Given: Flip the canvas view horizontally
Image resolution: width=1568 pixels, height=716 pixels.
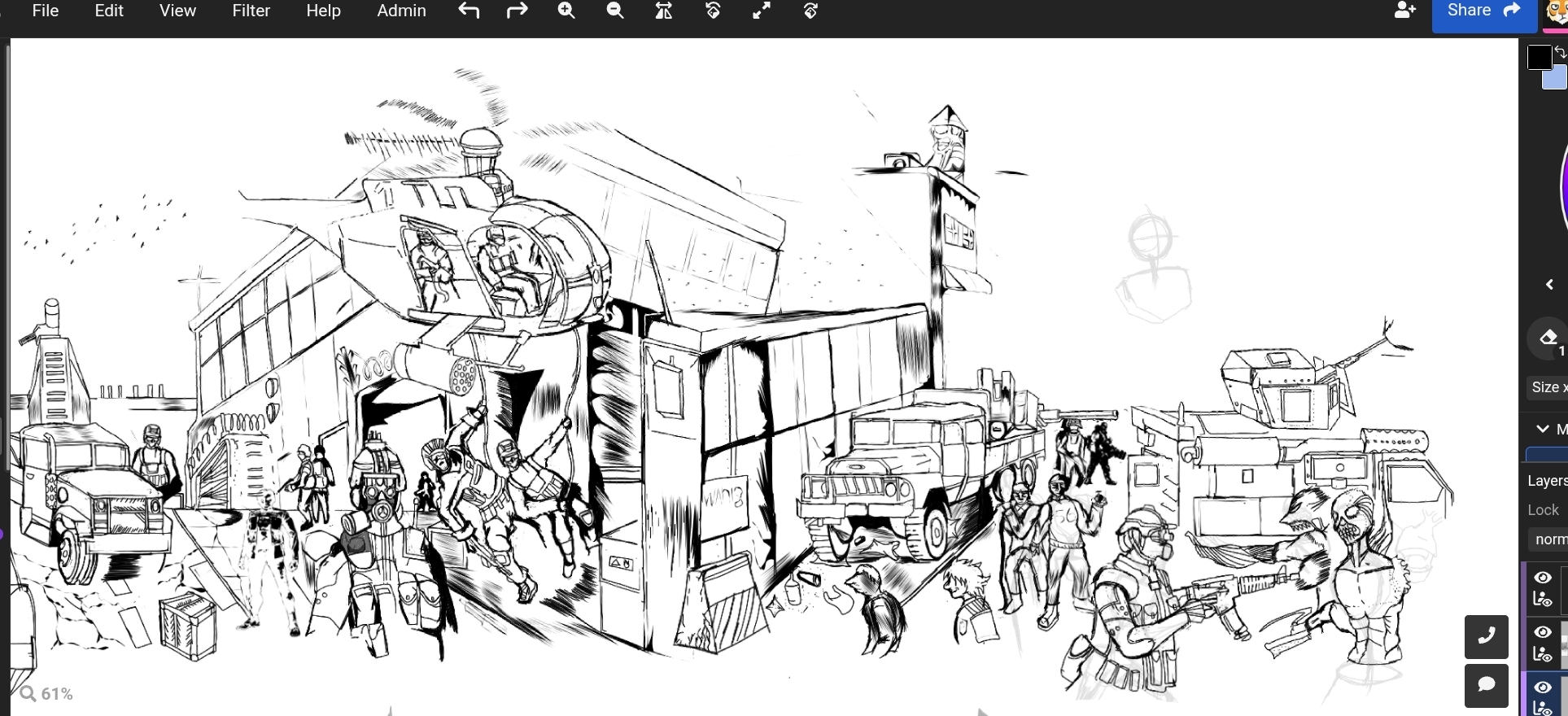Looking at the screenshot, I should click(664, 11).
